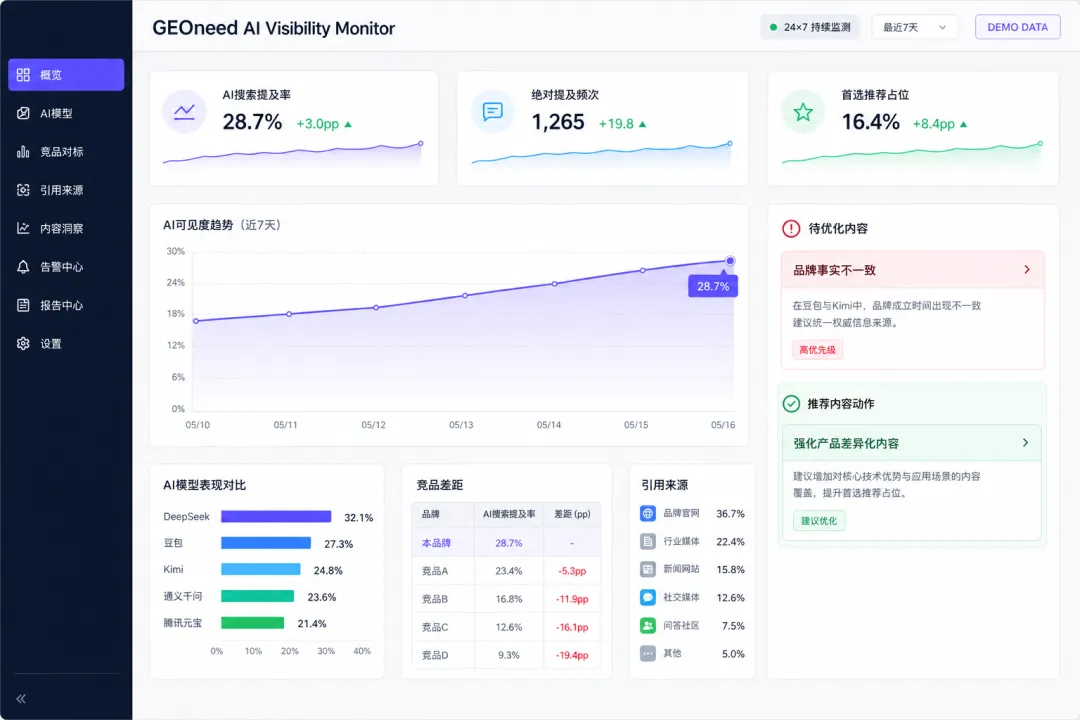This screenshot has width=1080, height=720.
Task: Expand the 强化产品差异化内容 item chevron
Action: click(x=1026, y=443)
